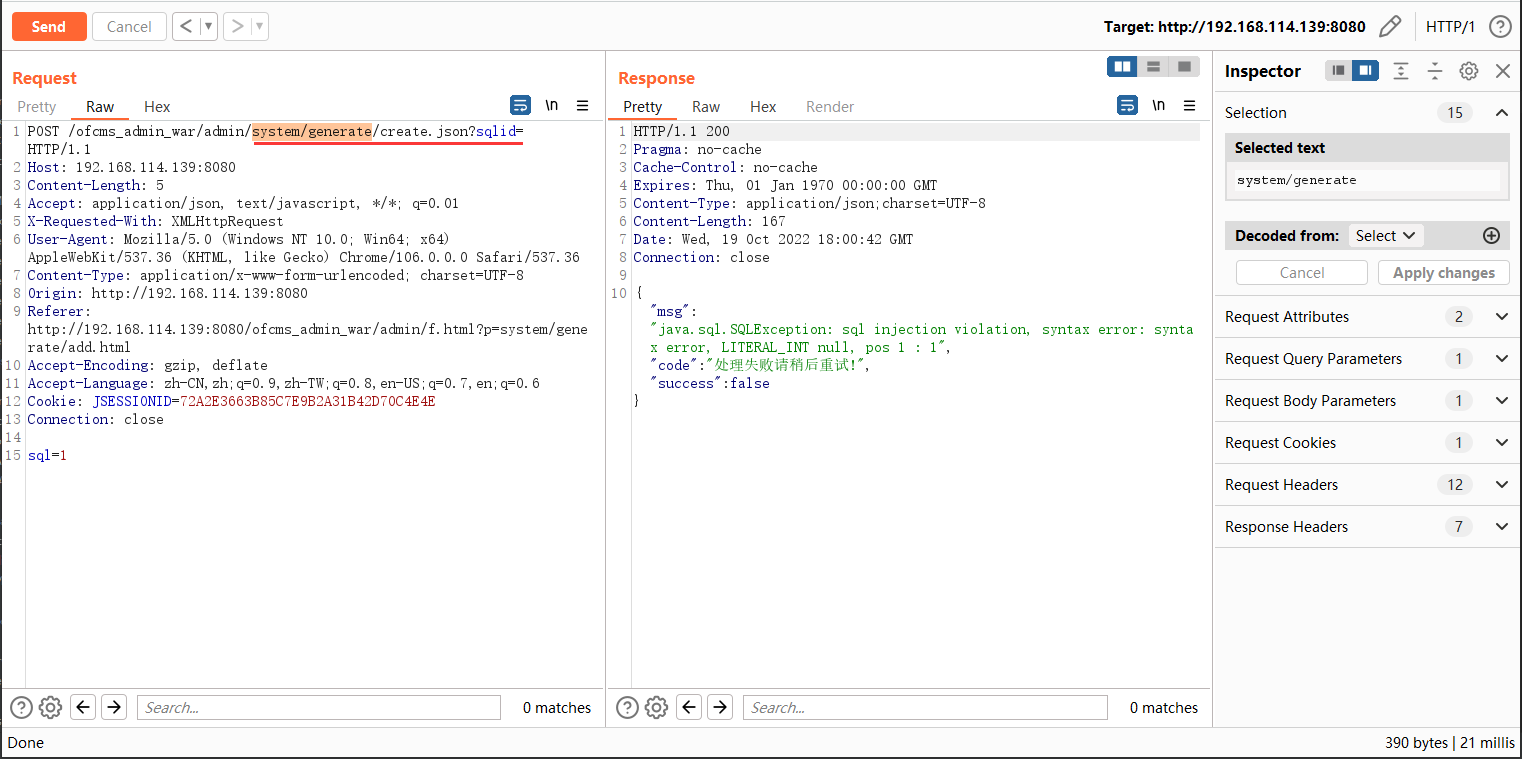Image resolution: width=1522 pixels, height=759 pixels.
Task: Click Inspector Cancel button
Action: pyautogui.click(x=1302, y=273)
